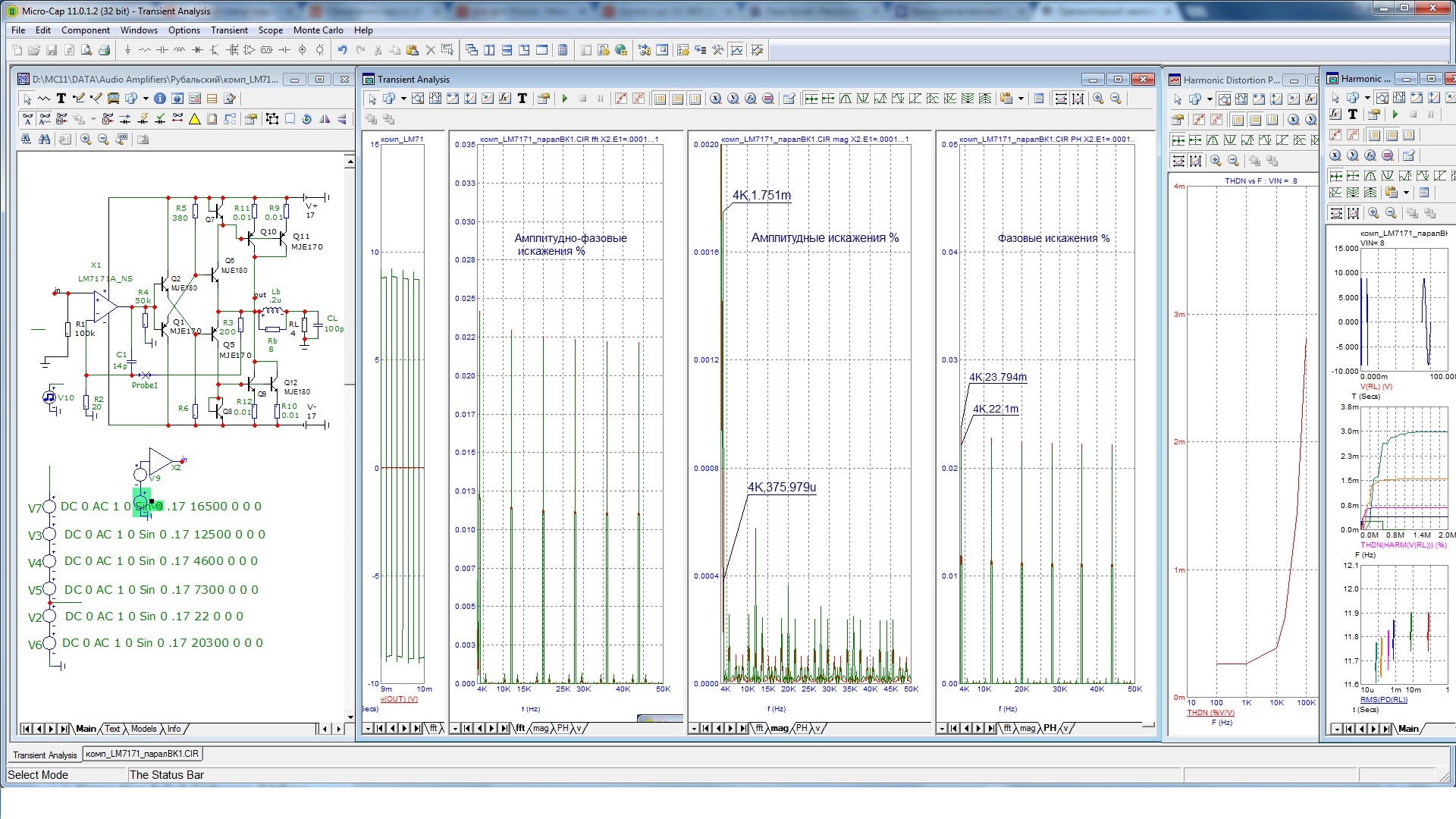Toggle the Stop square in Transient Analysis toolbar
This screenshot has height=819, width=1456.
click(x=582, y=99)
